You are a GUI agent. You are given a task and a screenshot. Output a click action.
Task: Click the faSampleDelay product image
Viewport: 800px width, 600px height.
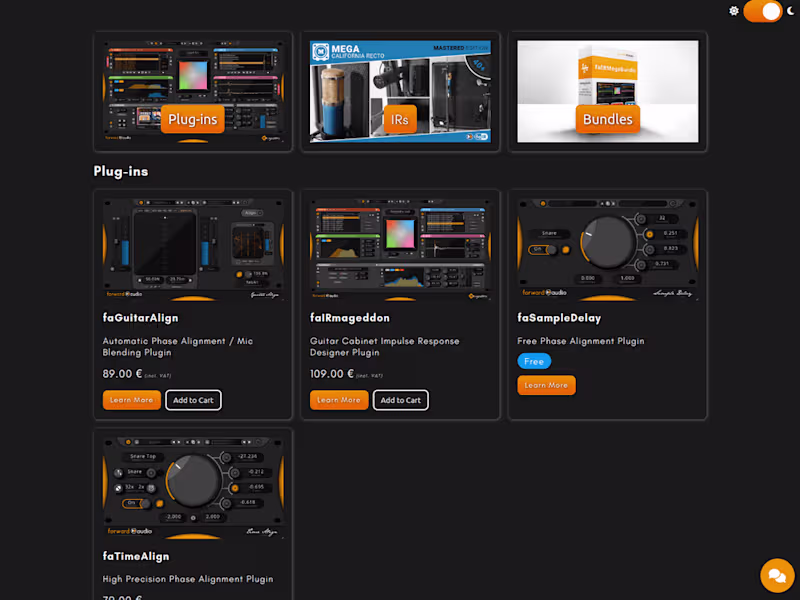[607, 245]
